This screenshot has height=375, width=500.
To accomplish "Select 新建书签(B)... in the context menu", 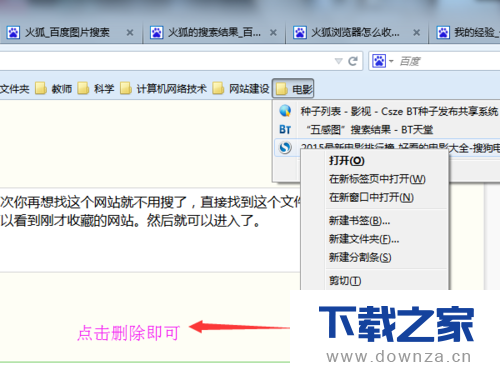I will [374, 220].
